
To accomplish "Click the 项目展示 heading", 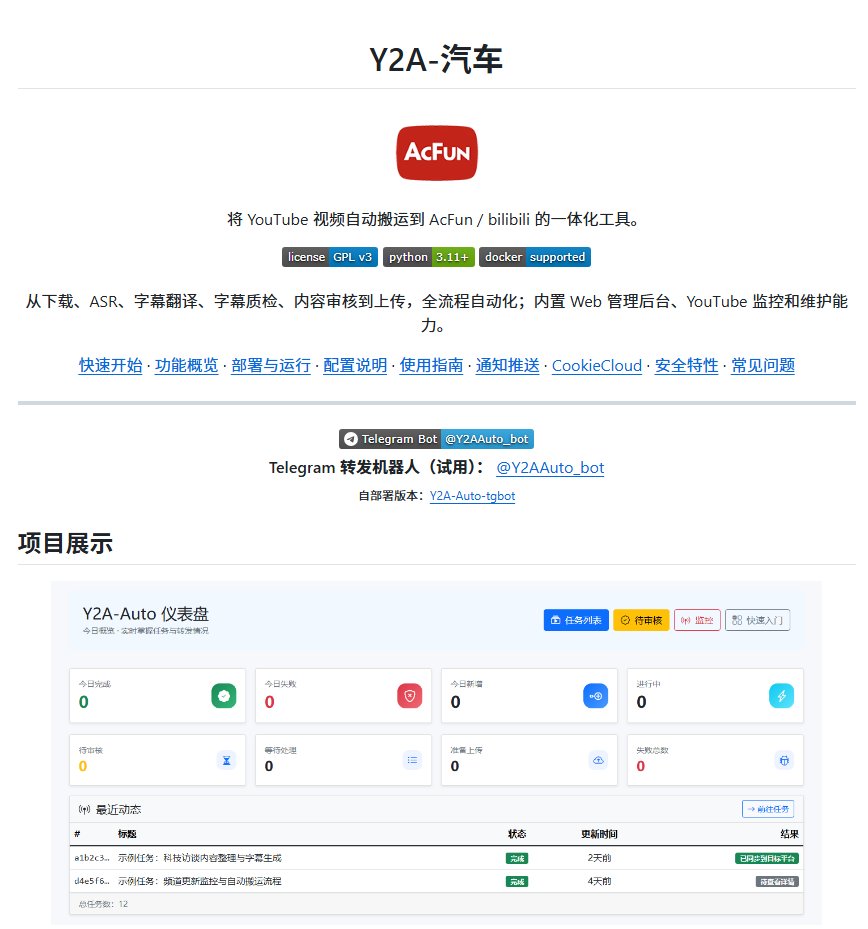I will 65,543.
